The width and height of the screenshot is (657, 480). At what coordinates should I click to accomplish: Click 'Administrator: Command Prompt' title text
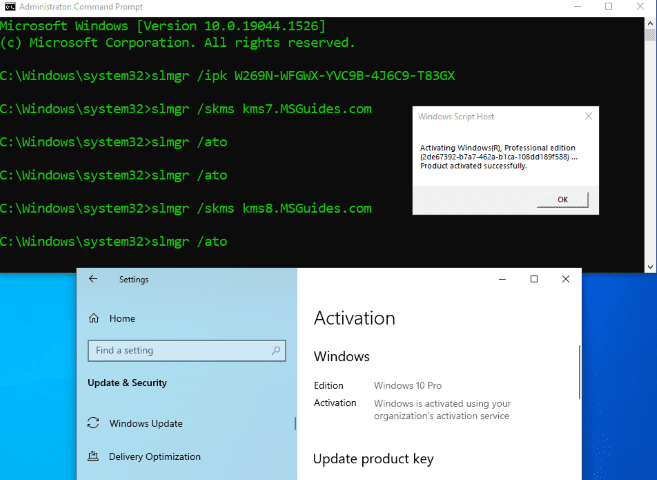point(81,7)
